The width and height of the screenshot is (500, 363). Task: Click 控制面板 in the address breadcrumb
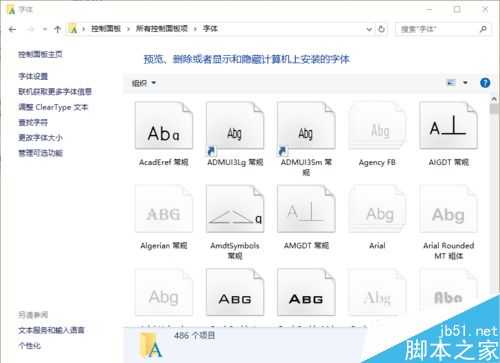click(x=106, y=29)
